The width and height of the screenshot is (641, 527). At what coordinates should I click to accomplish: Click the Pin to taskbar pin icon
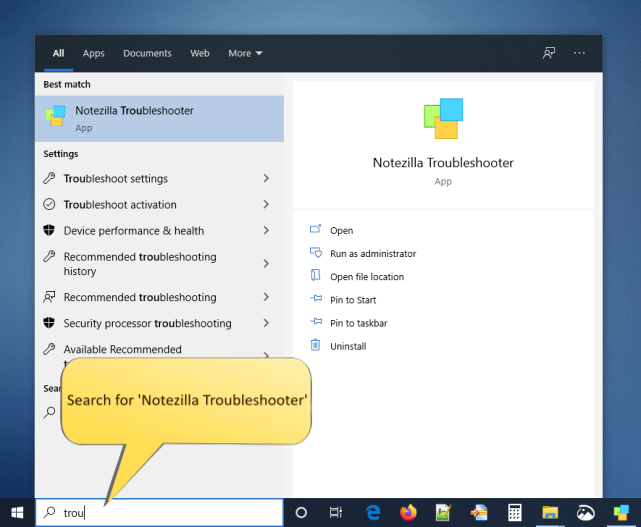(x=316, y=322)
